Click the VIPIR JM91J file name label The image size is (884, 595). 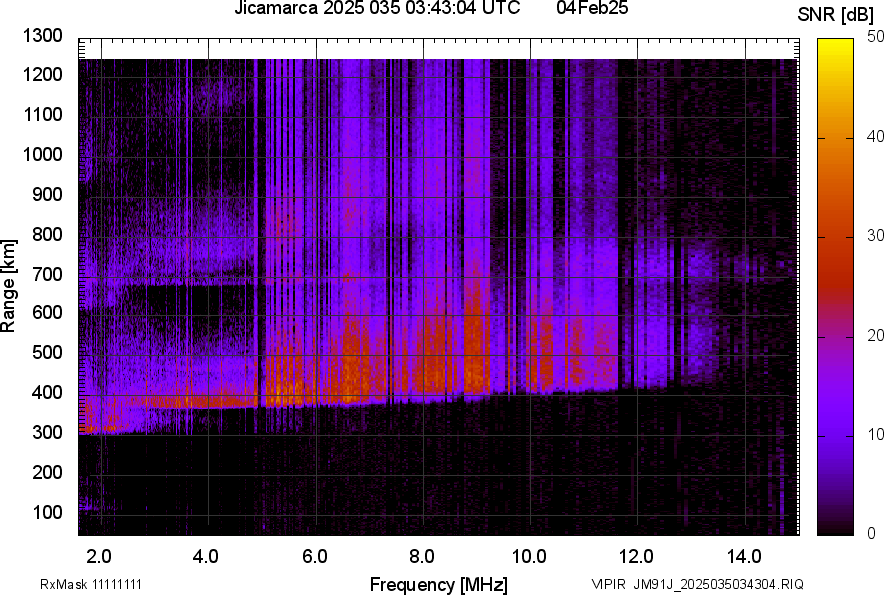[697, 584]
